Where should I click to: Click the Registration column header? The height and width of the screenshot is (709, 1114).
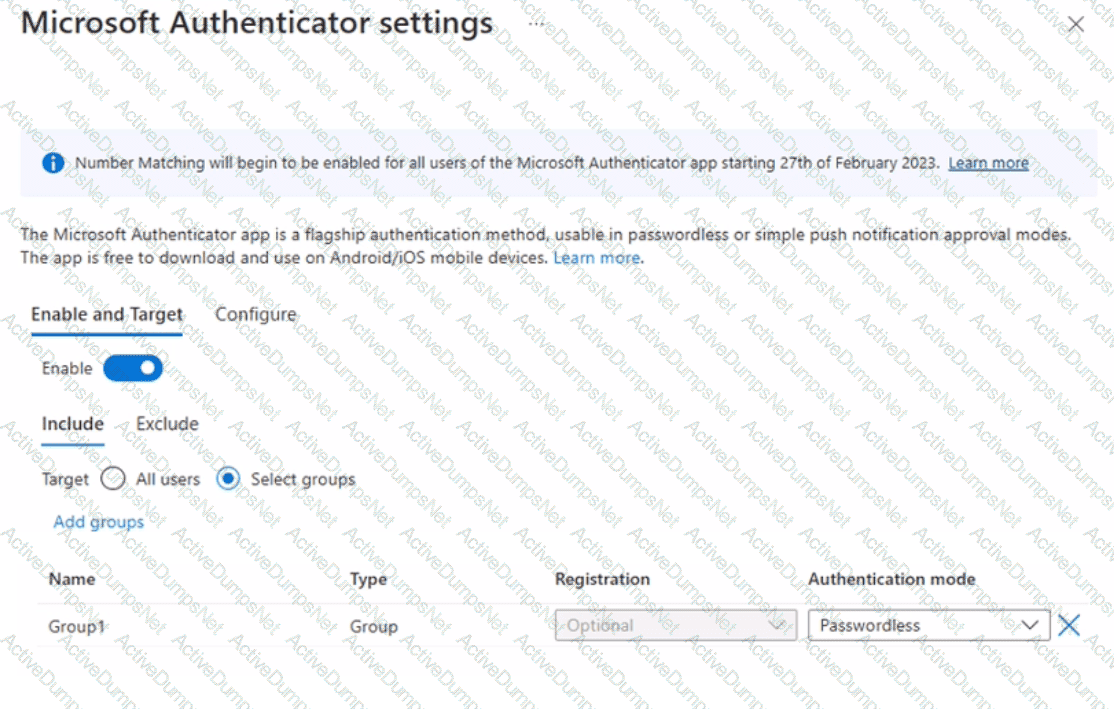(602, 579)
